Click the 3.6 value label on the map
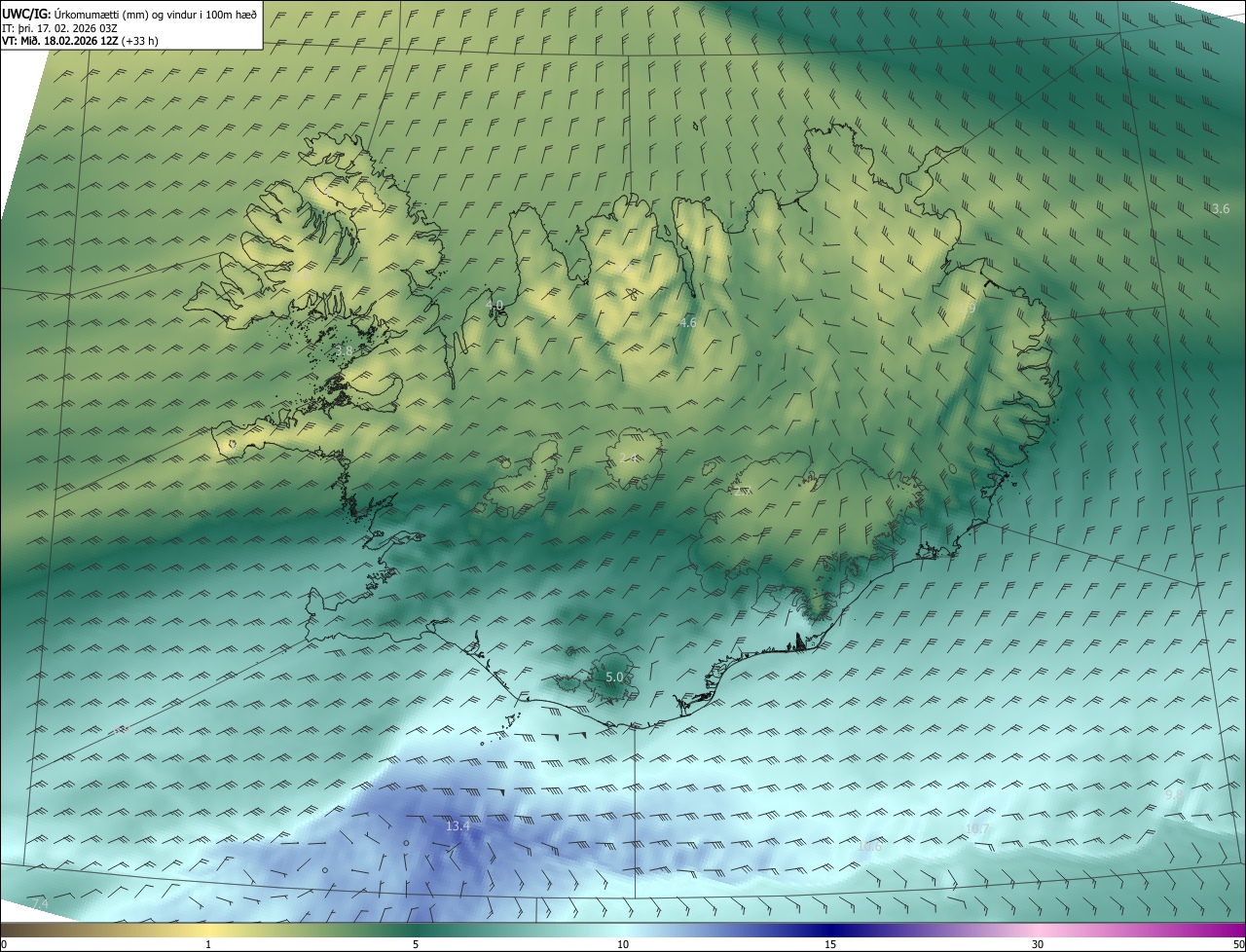This screenshot has width=1246, height=952. click(1221, 208)
